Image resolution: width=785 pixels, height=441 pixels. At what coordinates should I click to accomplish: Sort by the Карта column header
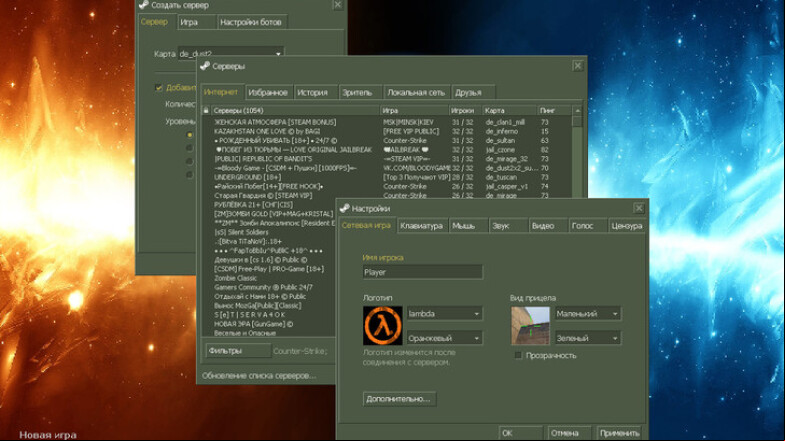510,110
